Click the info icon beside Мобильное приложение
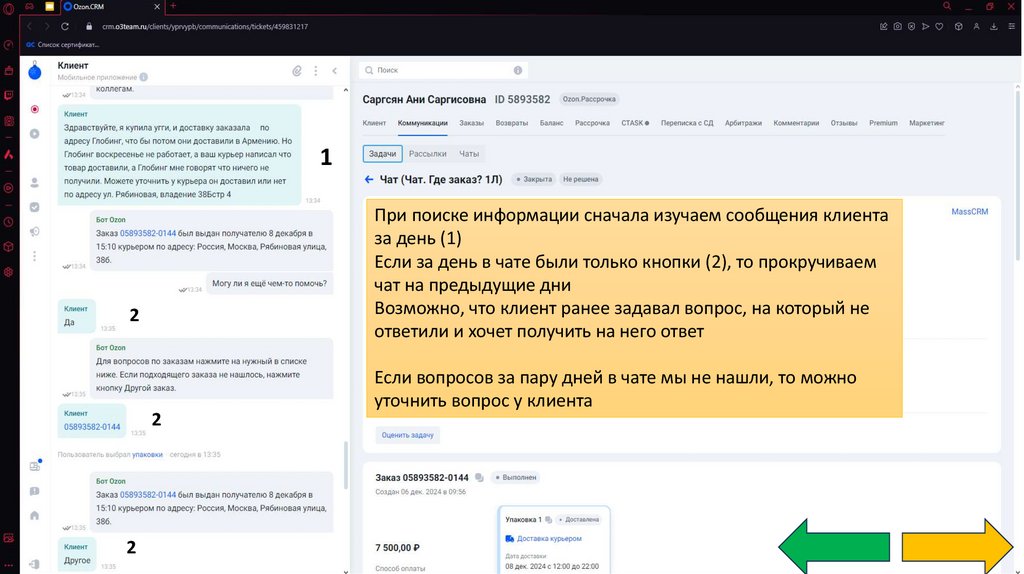This screenshot has width=1024, height=574. pos(144,77)
